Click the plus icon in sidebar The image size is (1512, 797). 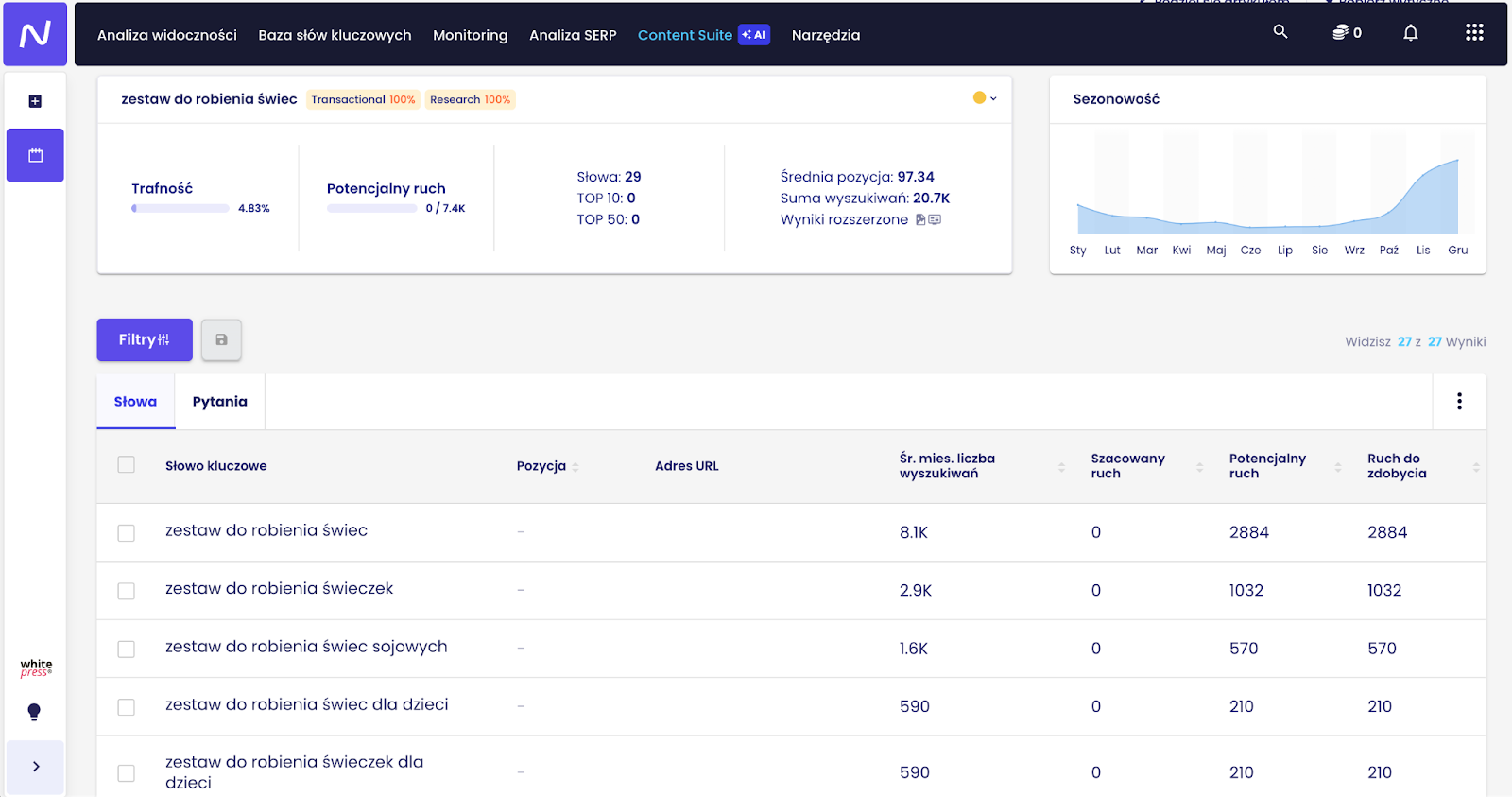coord(35,101)
